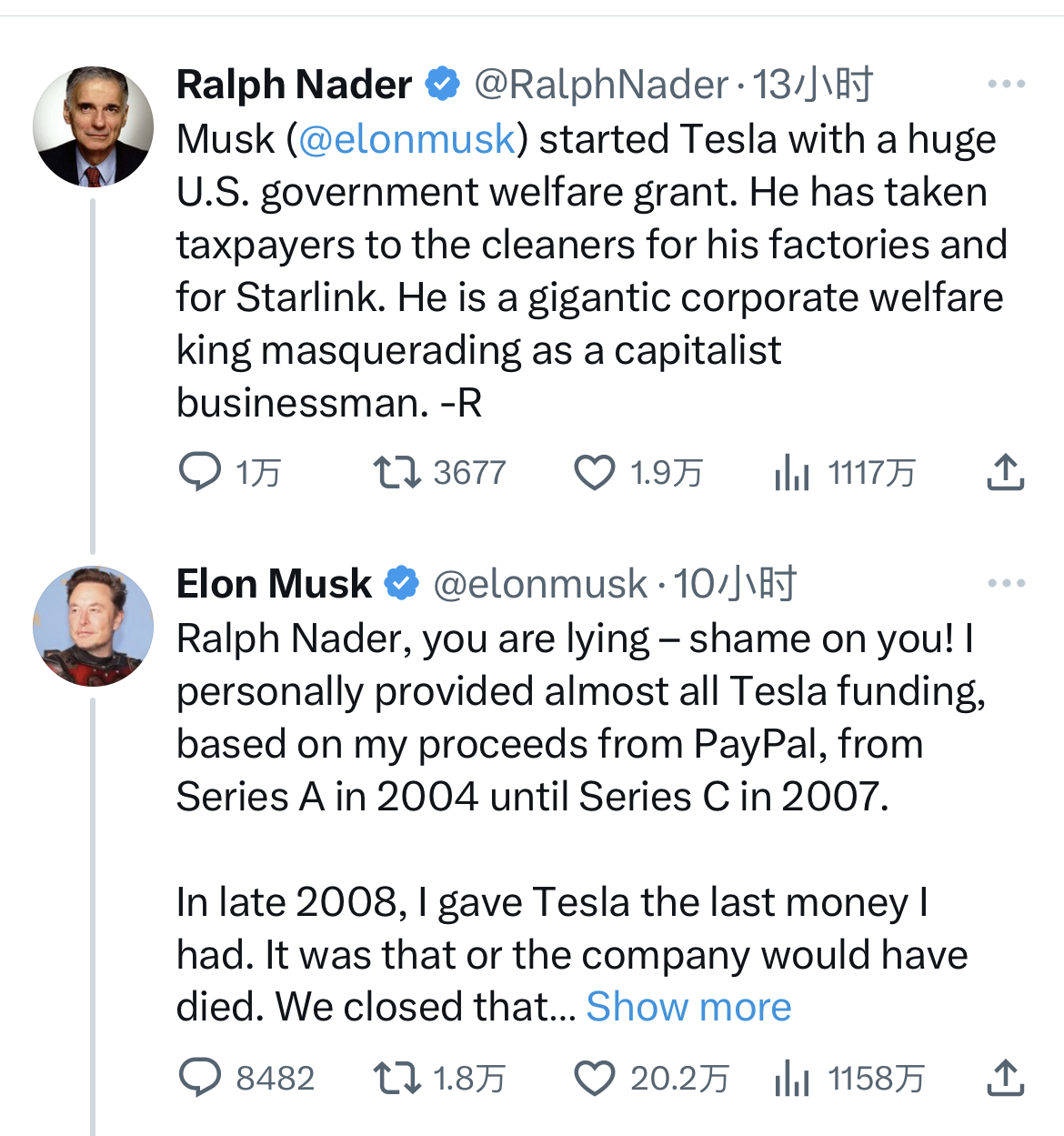Share Ralph Nader's tweet
The height and width of the screenshot is (1136, 1064).
click(x=1006, y=473)
